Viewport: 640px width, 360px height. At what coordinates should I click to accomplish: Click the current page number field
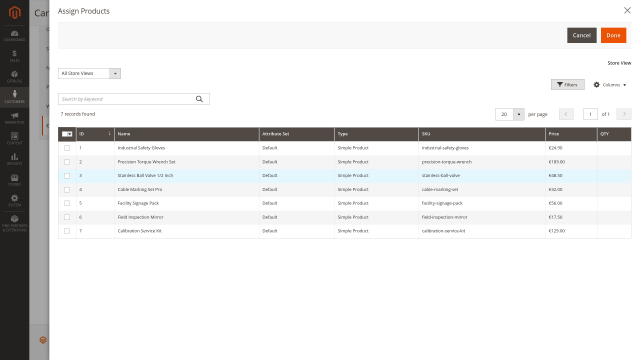[x=590, y=114]
